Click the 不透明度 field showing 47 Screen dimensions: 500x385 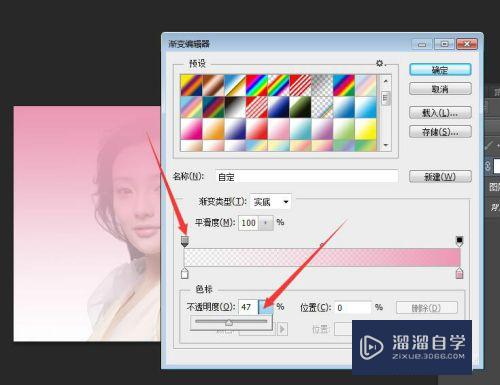[x=248, y=307]
